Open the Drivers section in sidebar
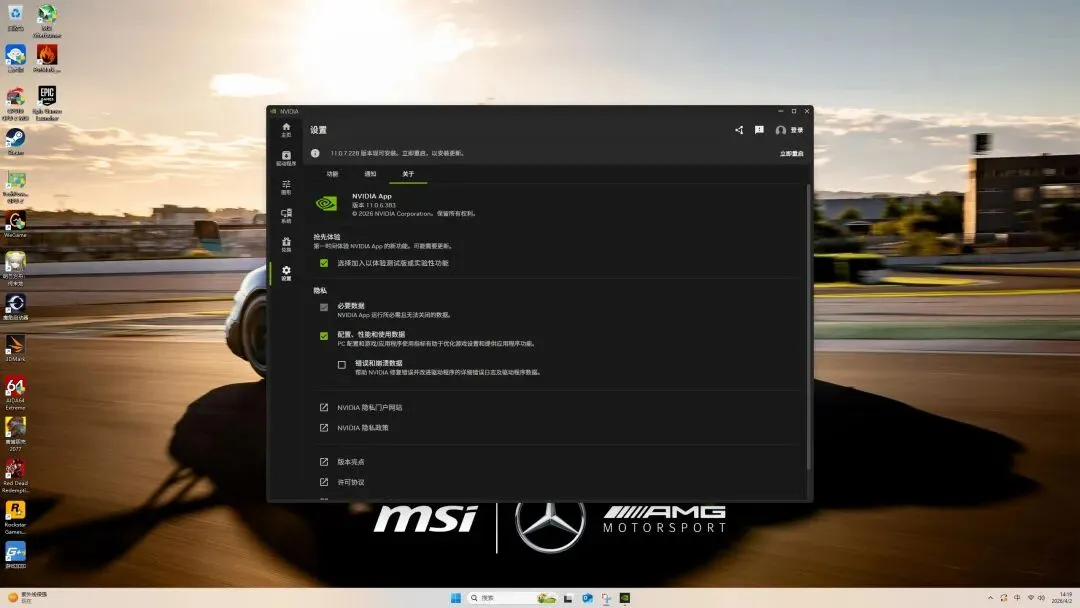 [286, 158]
